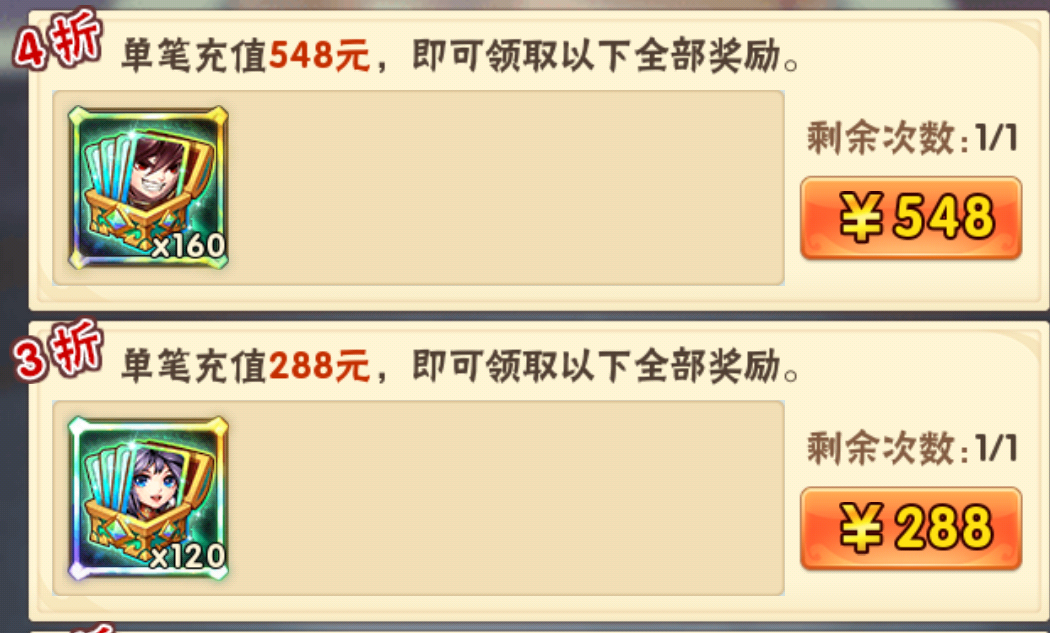Viewport: 1050px width, 633px height.
Task: Tap the grinning dark-haired hero portrait
Action: tap(155, 171)
